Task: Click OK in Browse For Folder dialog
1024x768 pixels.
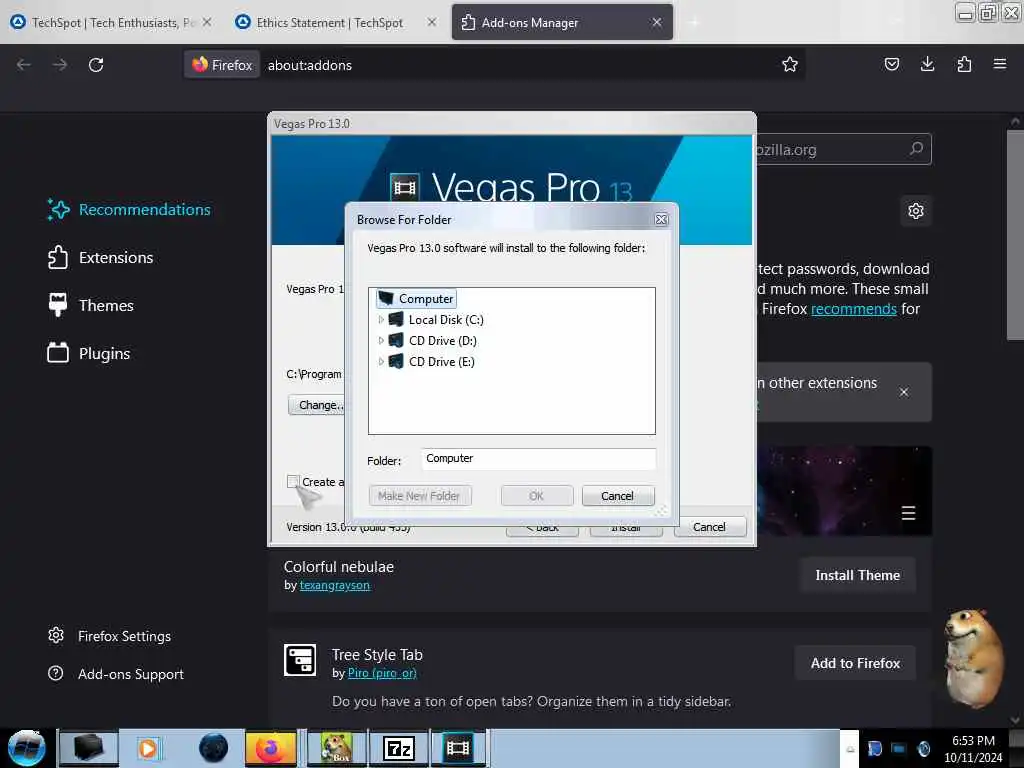Action: pyautogui.click(x=537, y=496)
